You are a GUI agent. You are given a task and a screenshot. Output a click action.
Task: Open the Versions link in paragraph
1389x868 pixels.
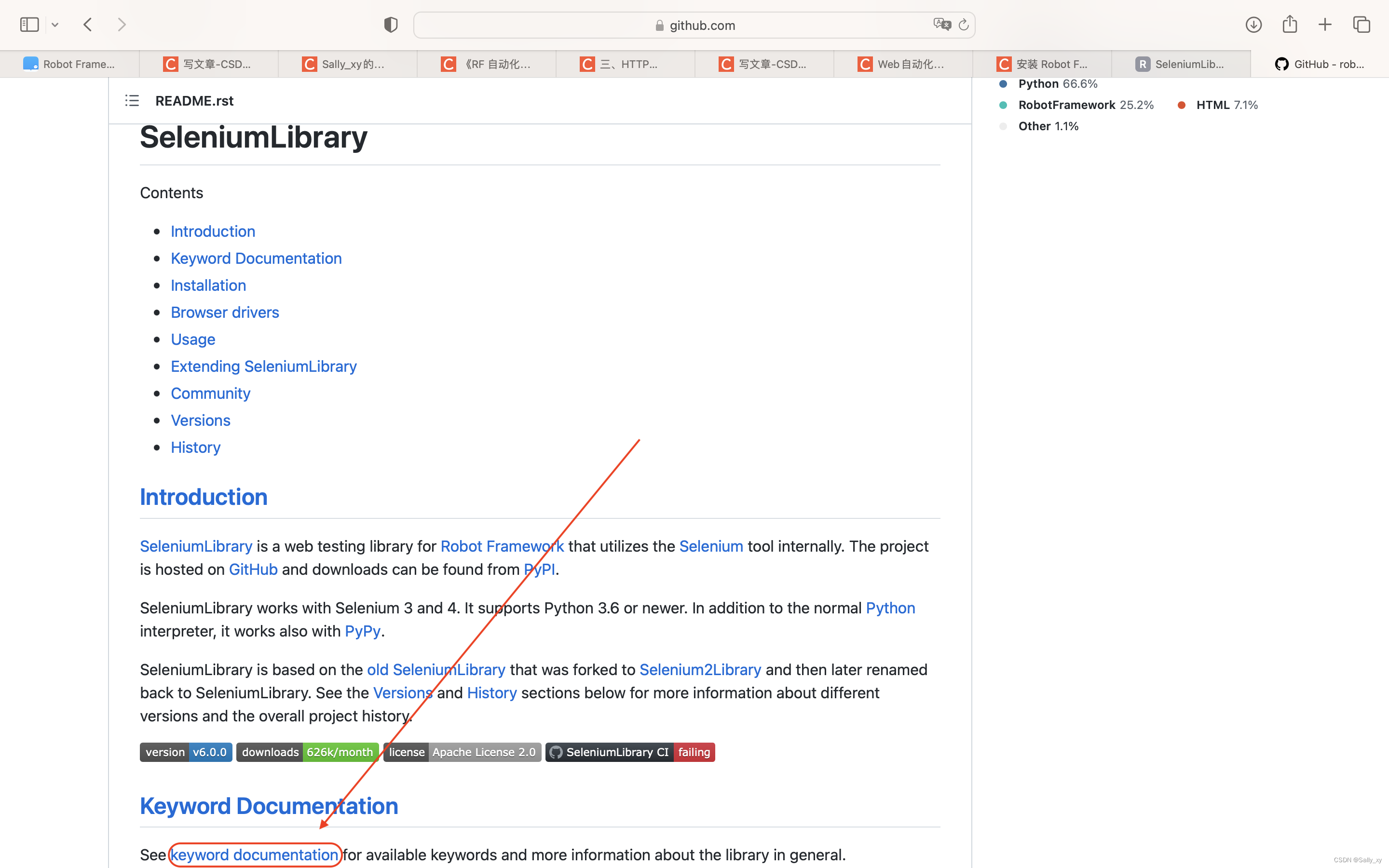tap(403, 693)
